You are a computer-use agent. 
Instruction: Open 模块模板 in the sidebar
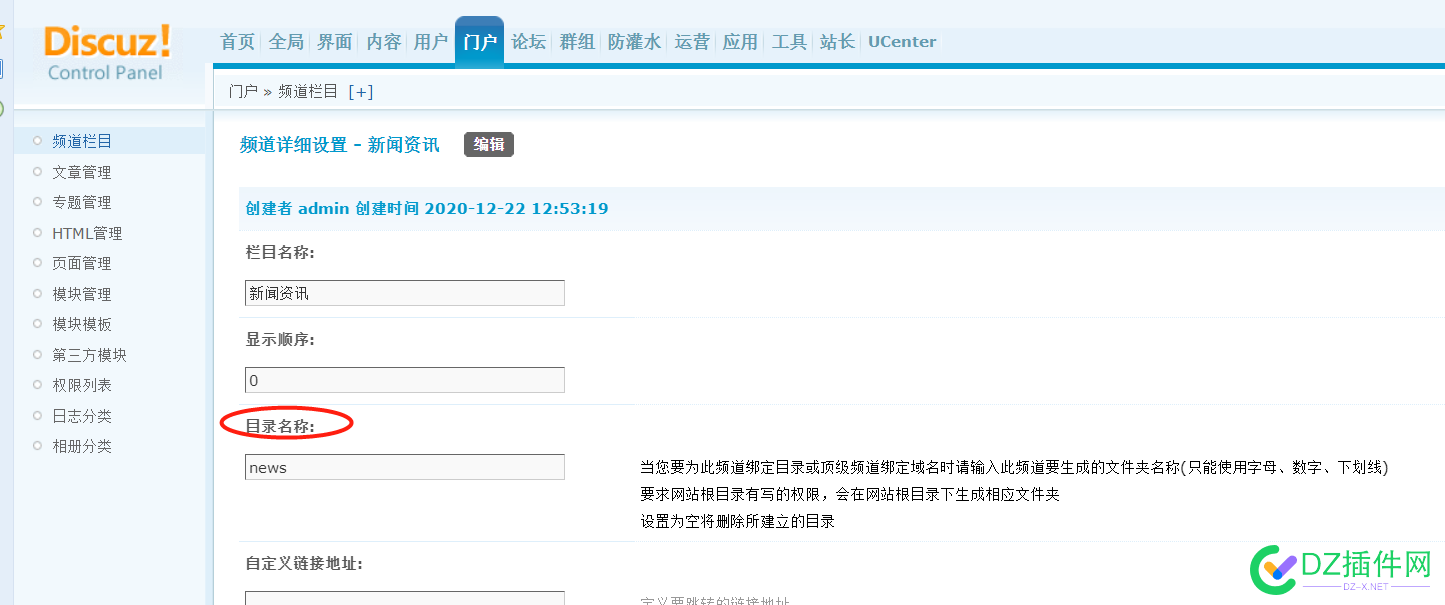click(82, 324)
